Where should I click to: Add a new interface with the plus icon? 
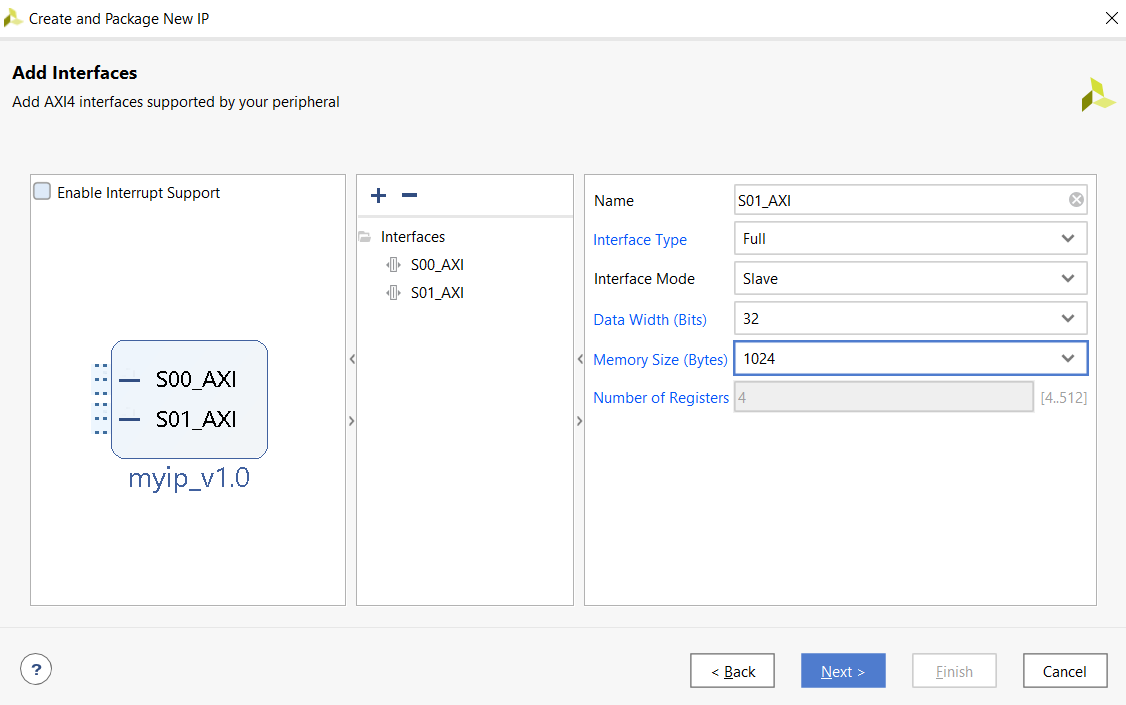coord(378,195)
